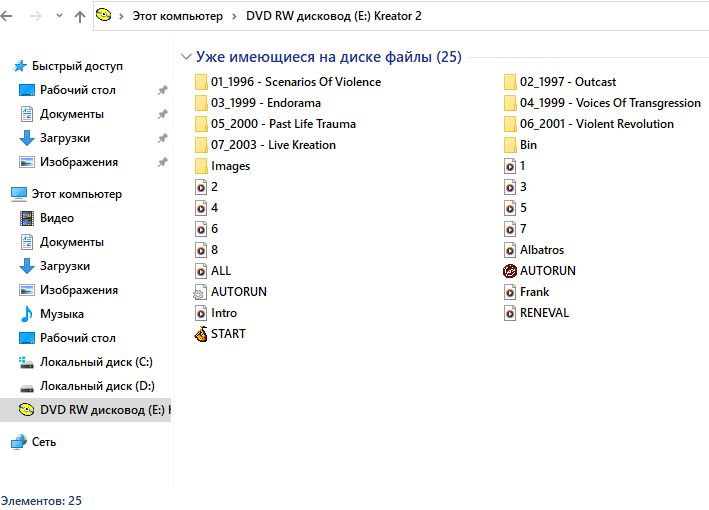Select the Albatros media file
The width and height of the screenshot is (709, 510).
(x=534, y=250)
